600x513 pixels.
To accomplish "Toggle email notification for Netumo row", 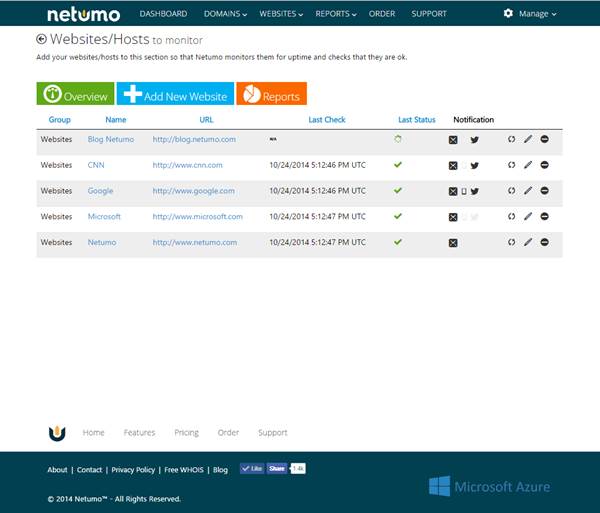I will (453, 243).
